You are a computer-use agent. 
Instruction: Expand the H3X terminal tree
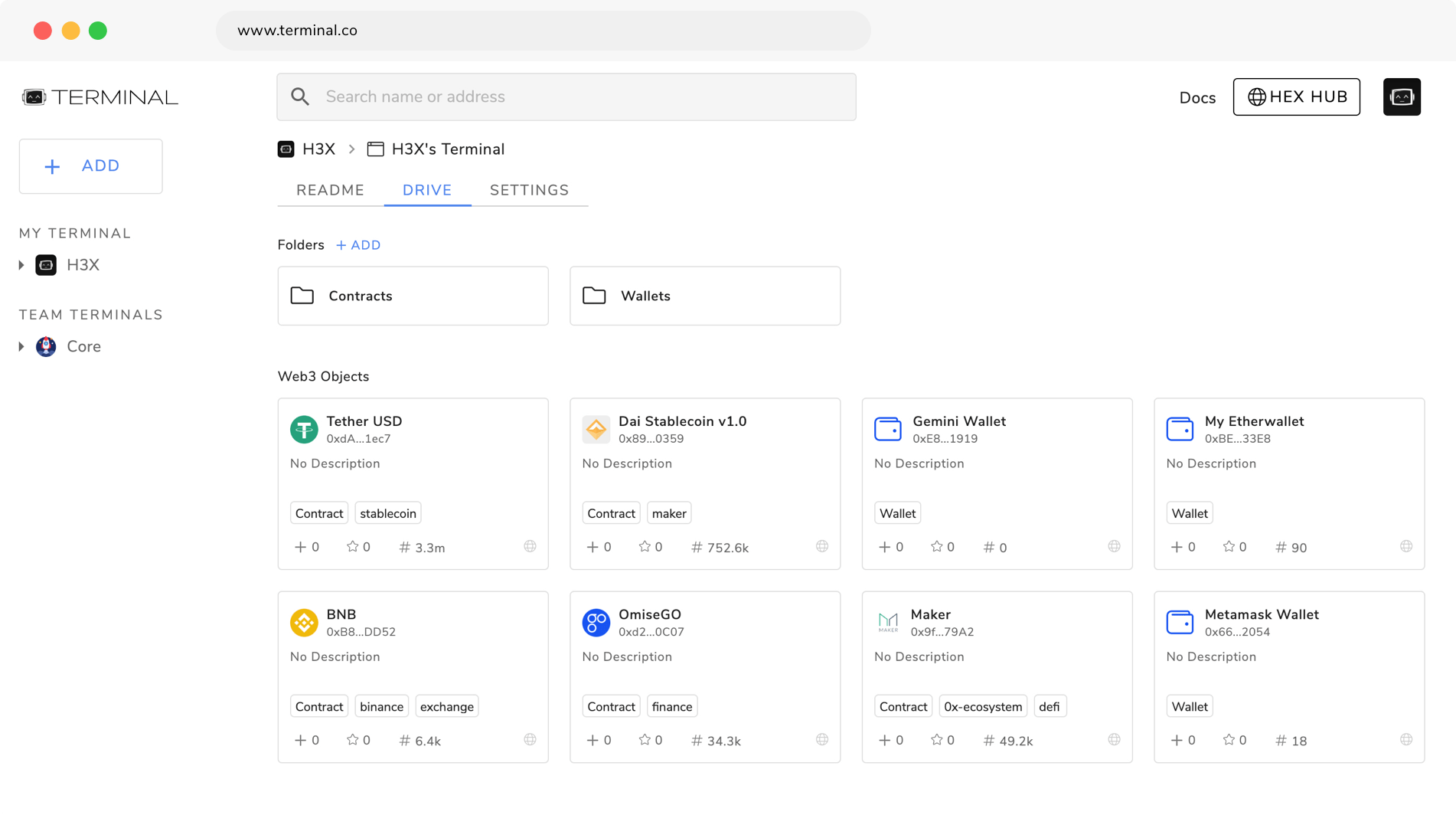pyautogui.click(x=21, y=265)
